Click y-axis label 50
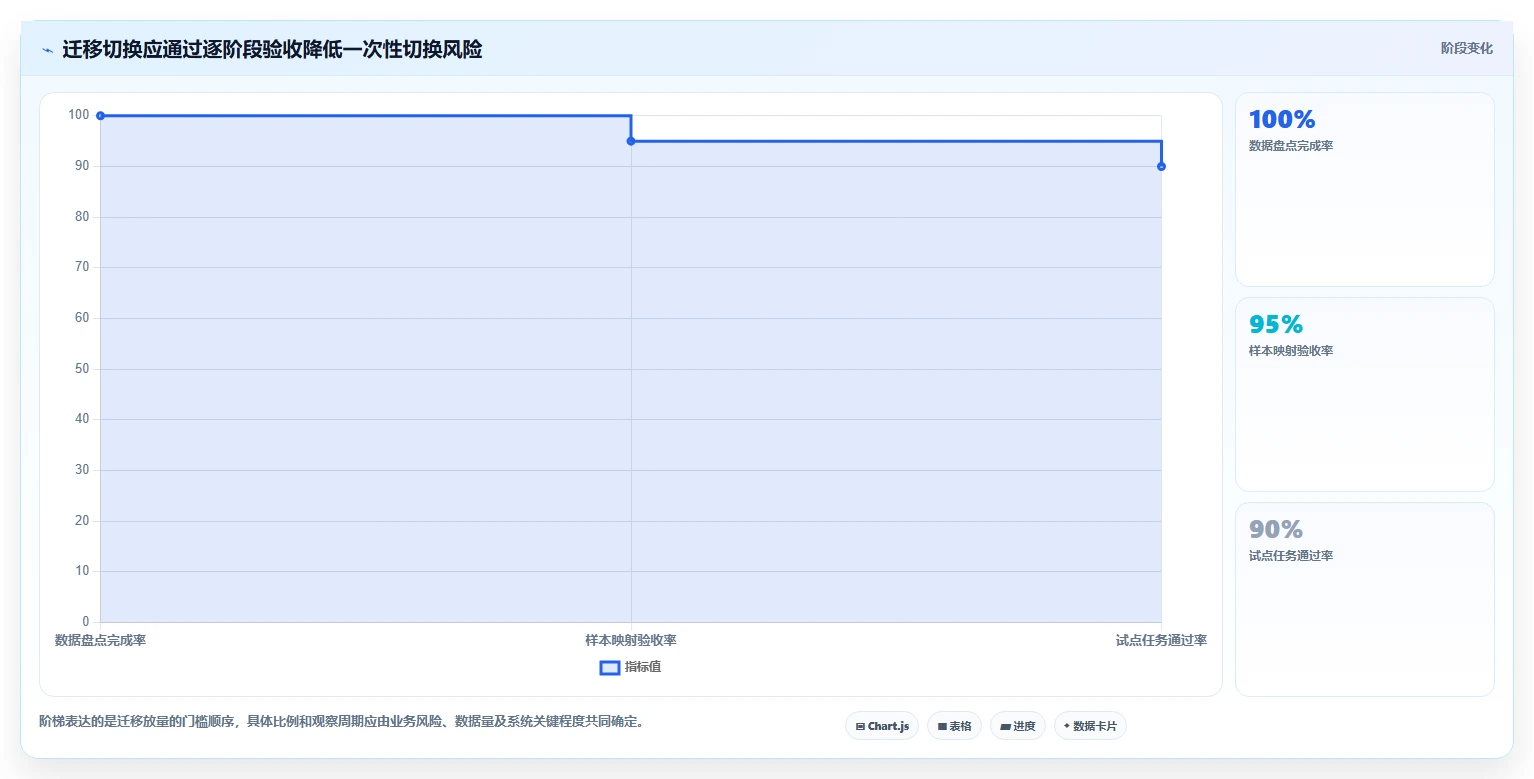The height and width of the screenshot is (779, 1534). [x=82, y=368]
